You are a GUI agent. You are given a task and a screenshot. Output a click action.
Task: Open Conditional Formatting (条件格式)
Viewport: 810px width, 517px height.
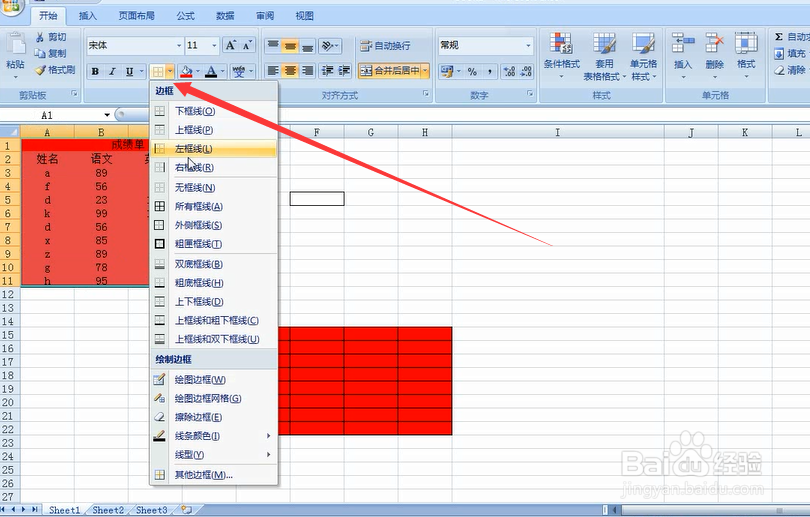coord(562,56)
